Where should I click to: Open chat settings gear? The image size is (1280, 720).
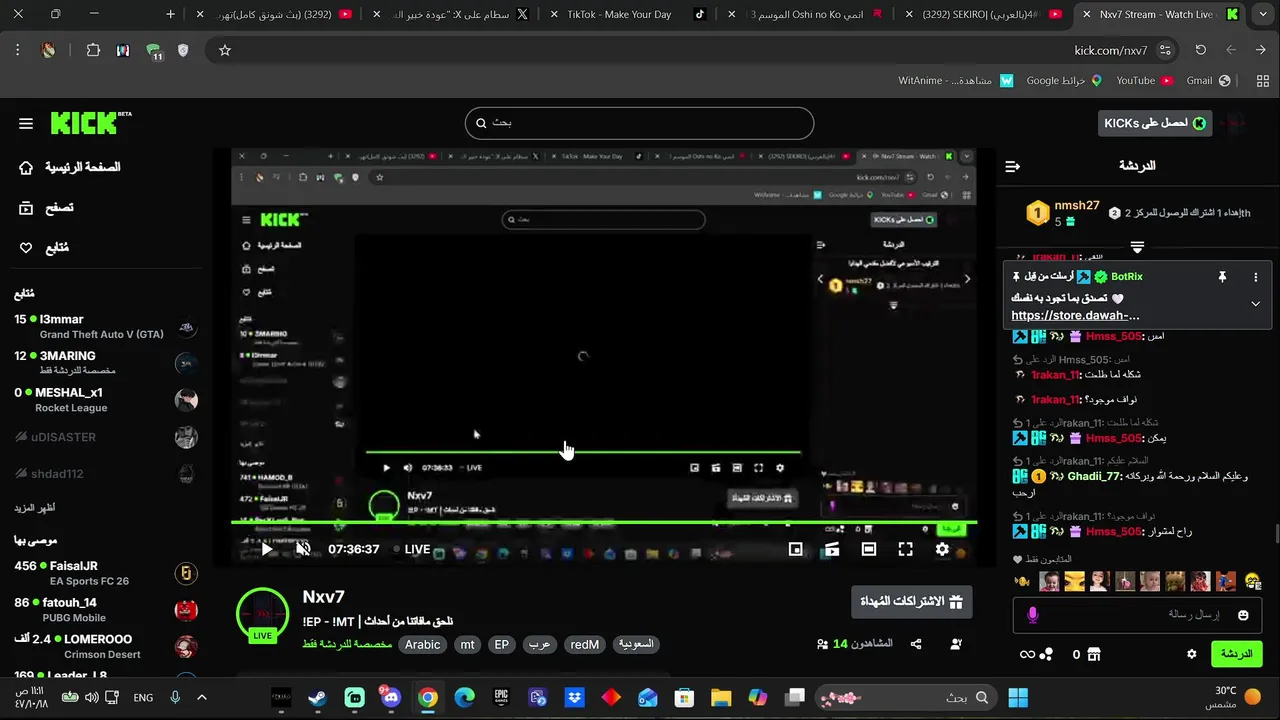click(x=1191, y=654)
